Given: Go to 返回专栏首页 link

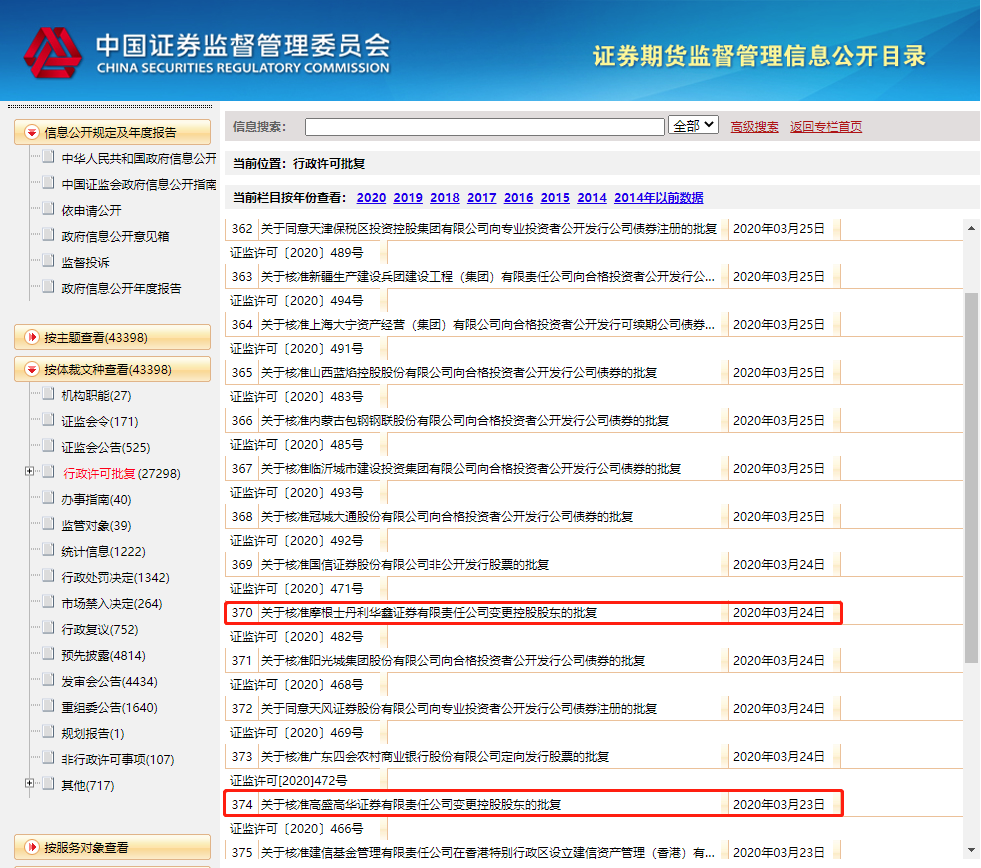Looking at the screenshot, I should coord(825,126).
